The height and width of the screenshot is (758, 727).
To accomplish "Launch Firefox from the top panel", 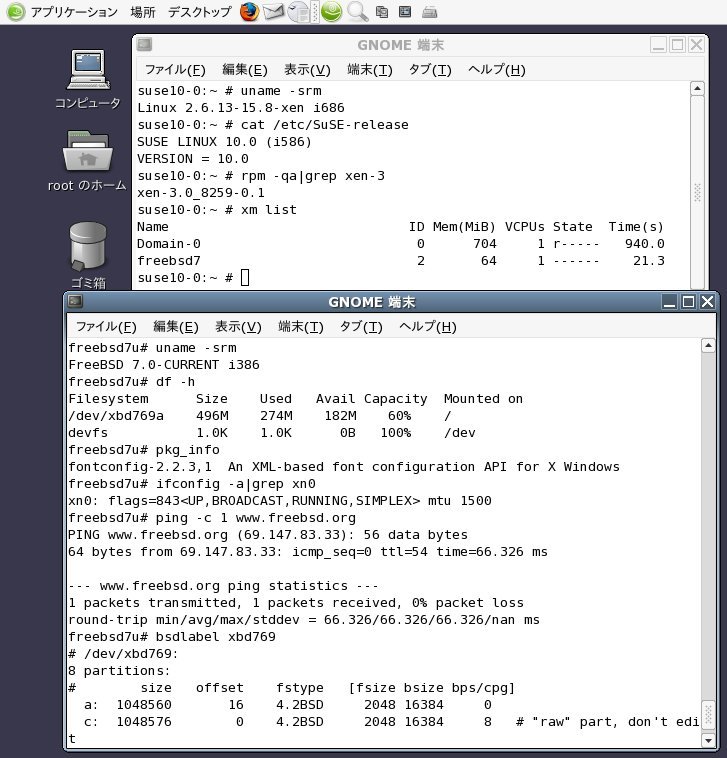I will (249, 12).
